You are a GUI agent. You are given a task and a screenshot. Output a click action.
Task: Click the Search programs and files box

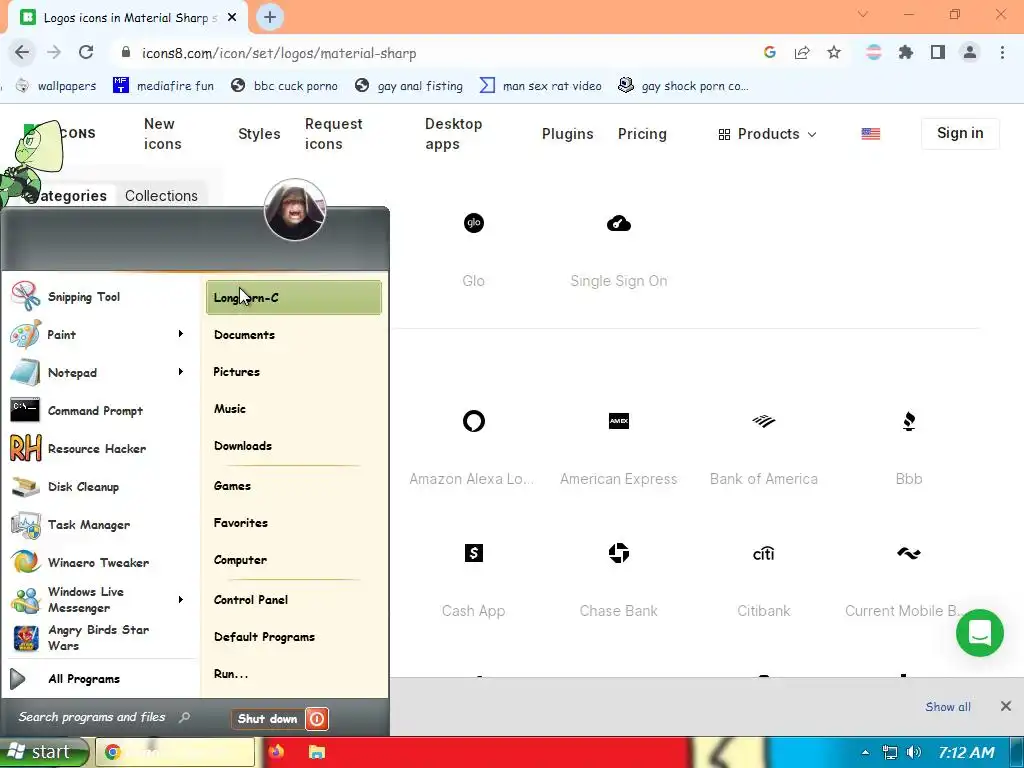coord(104,717)
